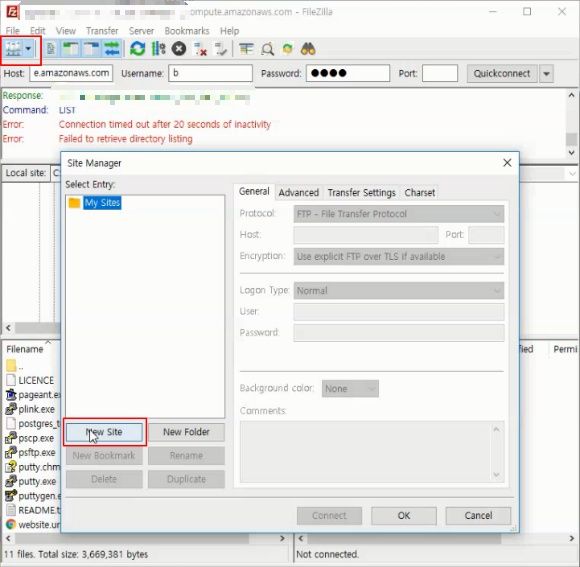Click the Duplicate button

pos(186,479)
